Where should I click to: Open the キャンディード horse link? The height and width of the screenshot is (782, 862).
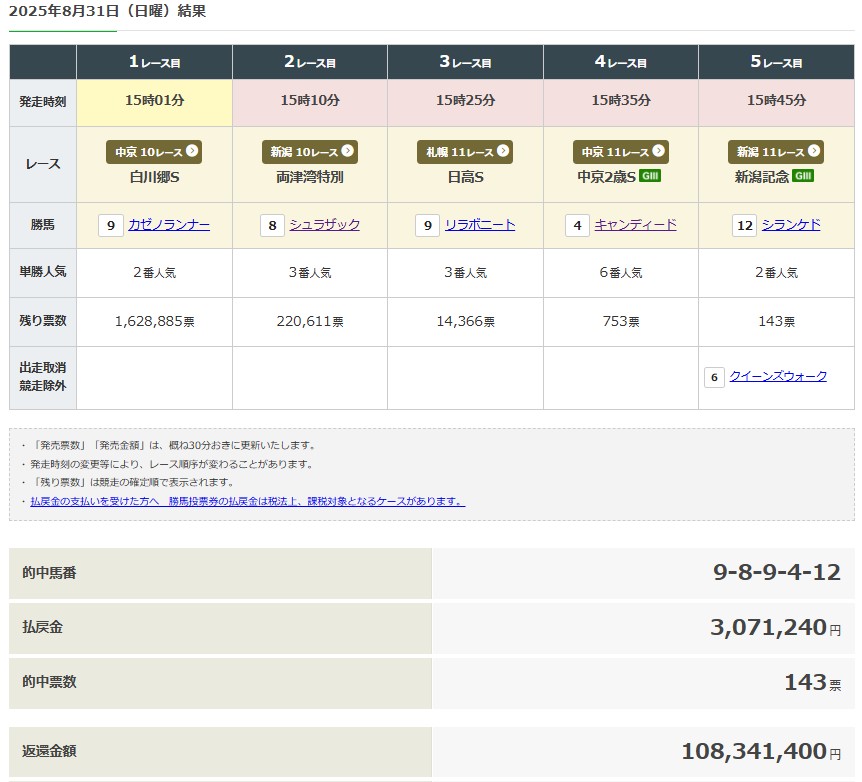click(x=635, y=225)
